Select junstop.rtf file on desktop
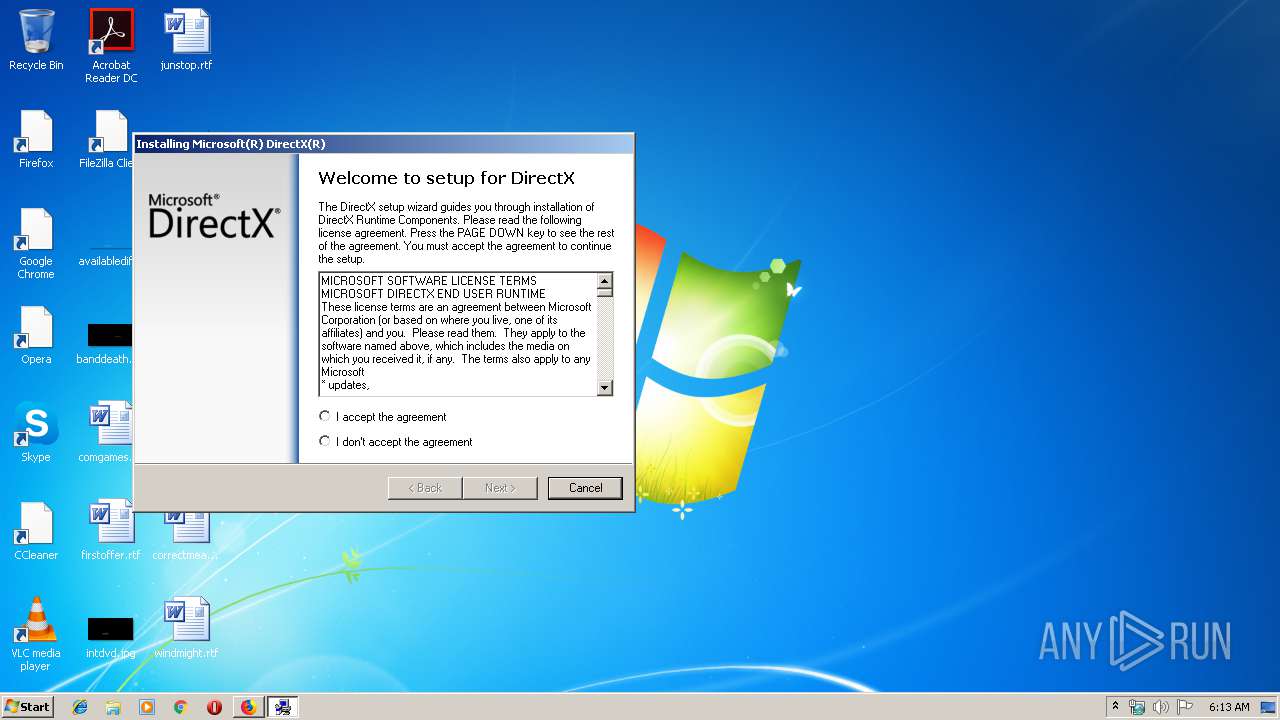The image size is (1280, 720). 187,41
